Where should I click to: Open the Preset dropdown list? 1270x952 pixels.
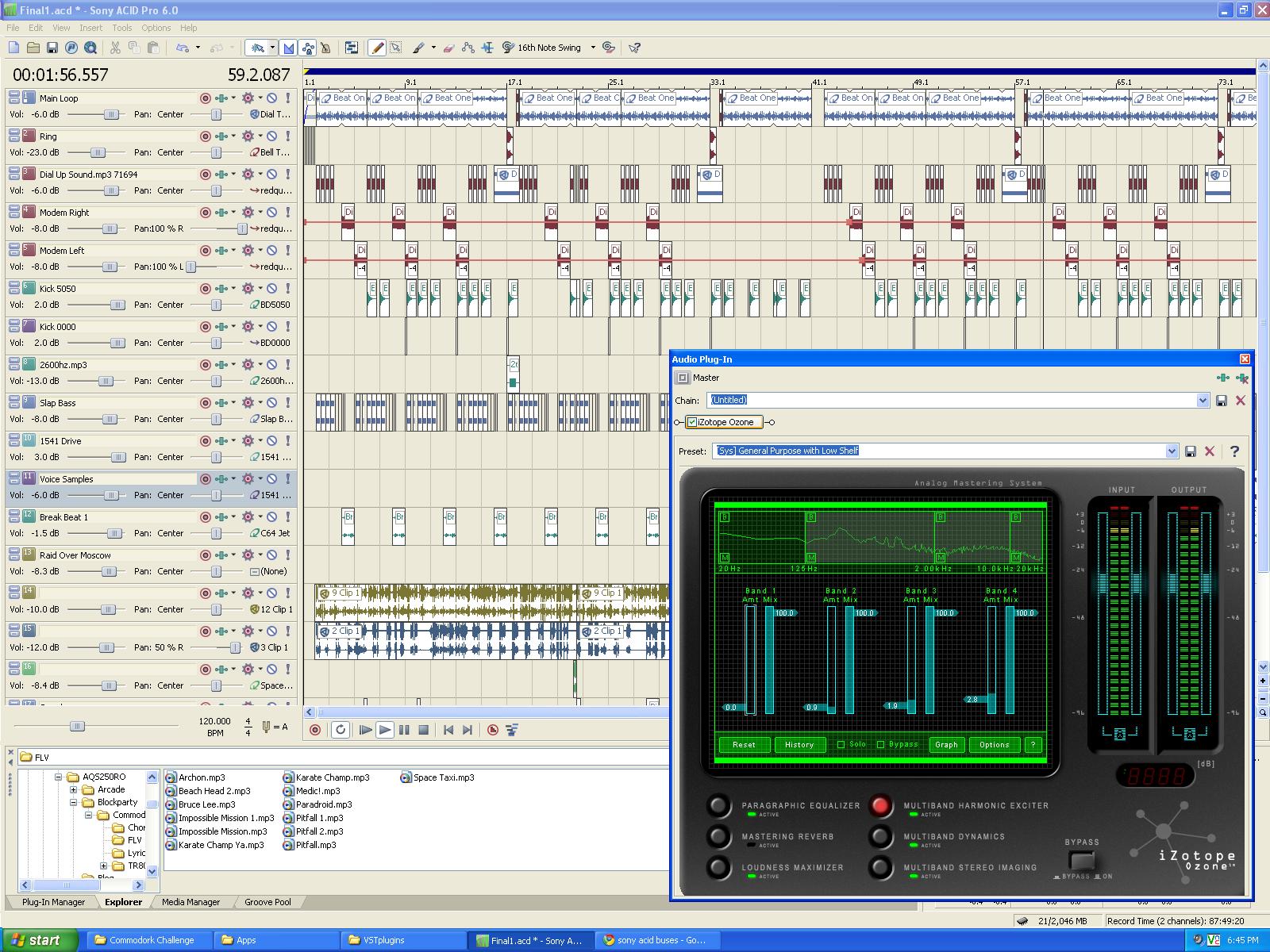coord(1172,451)
